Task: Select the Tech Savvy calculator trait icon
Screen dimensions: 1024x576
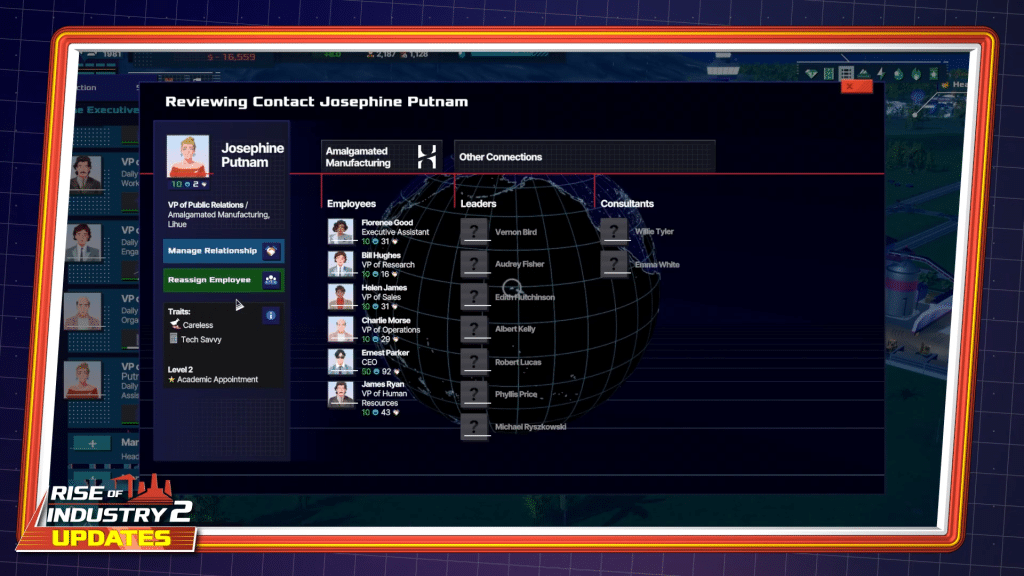Action: tap(173, 338)
